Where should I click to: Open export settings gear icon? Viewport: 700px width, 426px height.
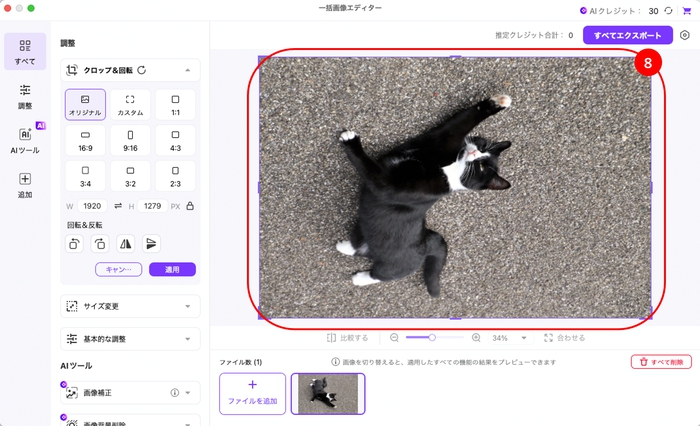[685, 35]
